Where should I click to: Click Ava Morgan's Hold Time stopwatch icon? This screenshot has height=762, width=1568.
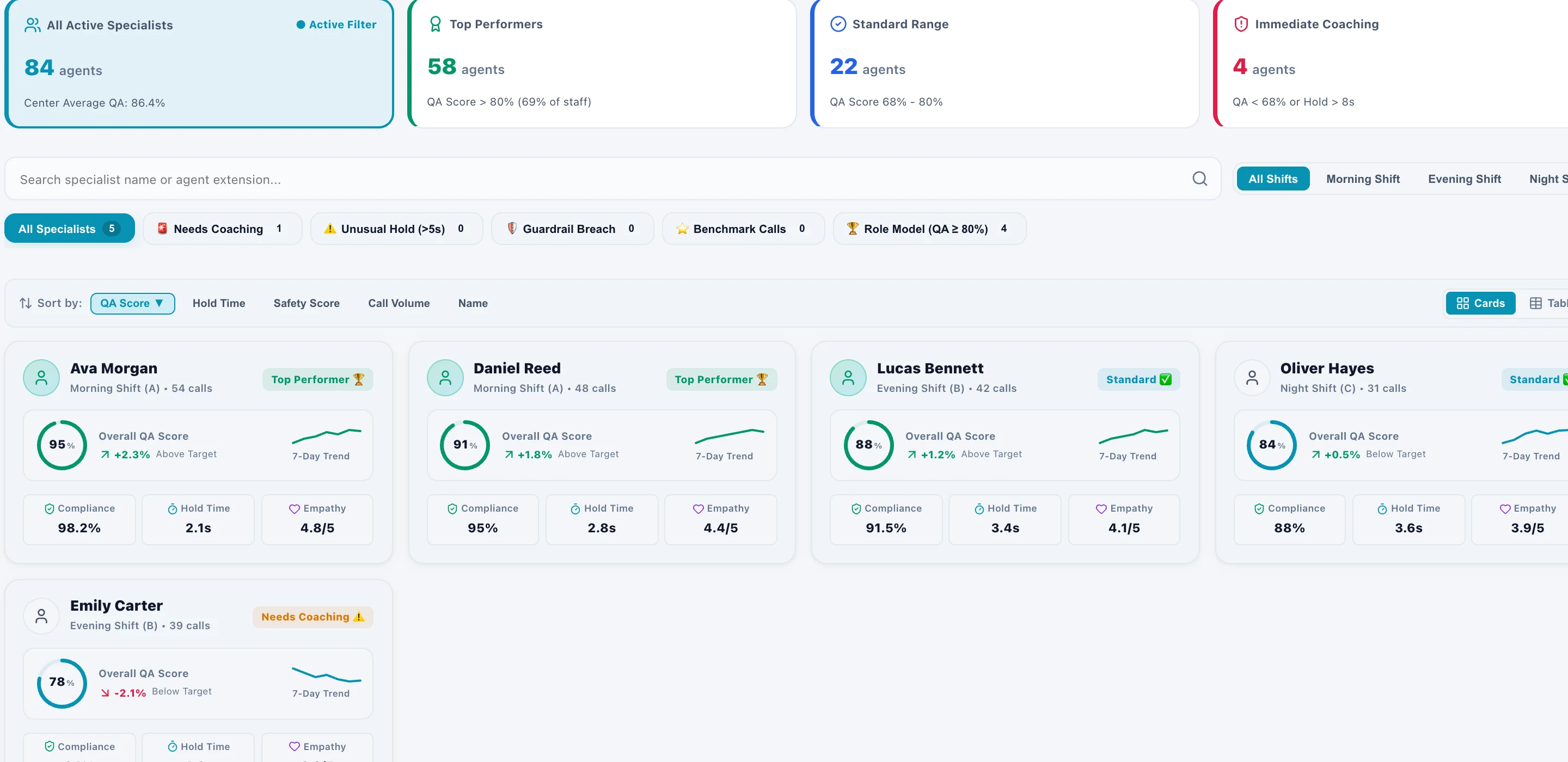(x=172, y=509)
